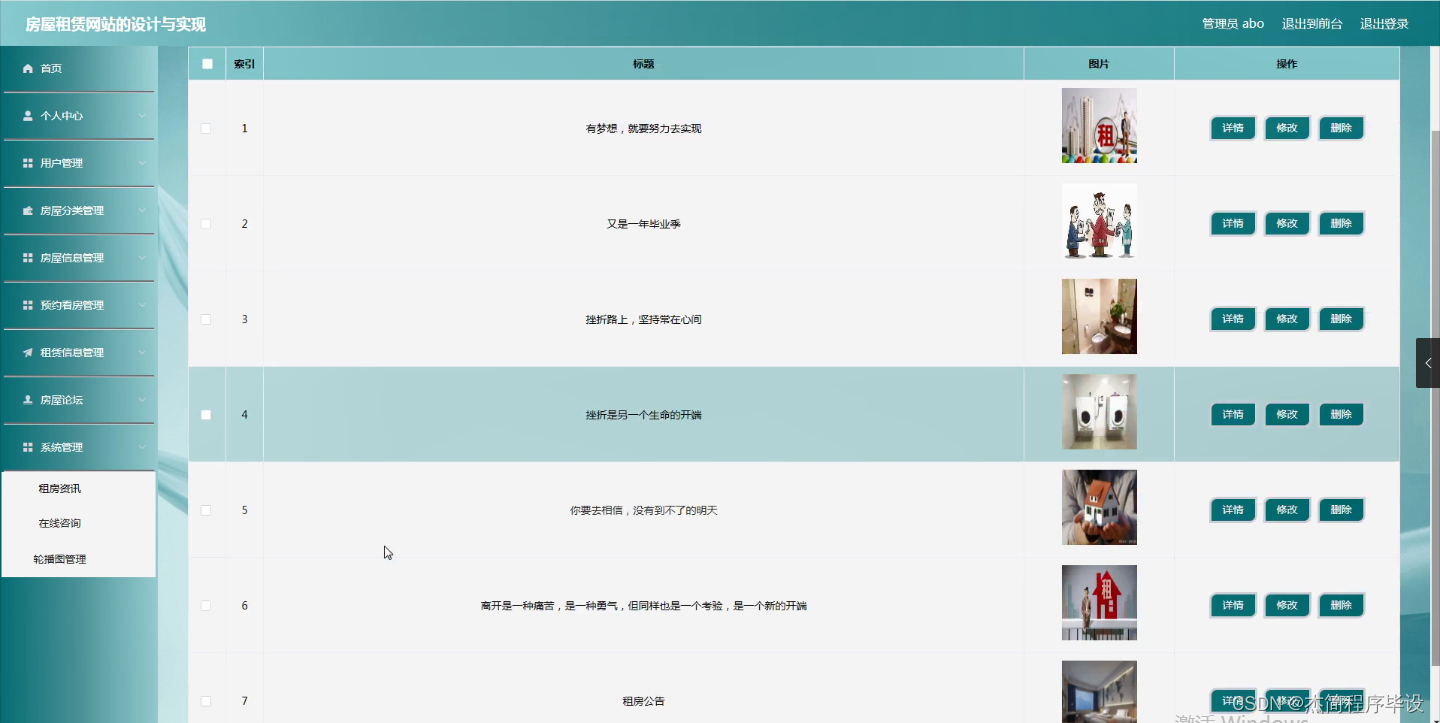Click the icon next to 预约看房管理
This screenshot has width=1440, height=723.
pyautogui.click(x=27, y=304)
